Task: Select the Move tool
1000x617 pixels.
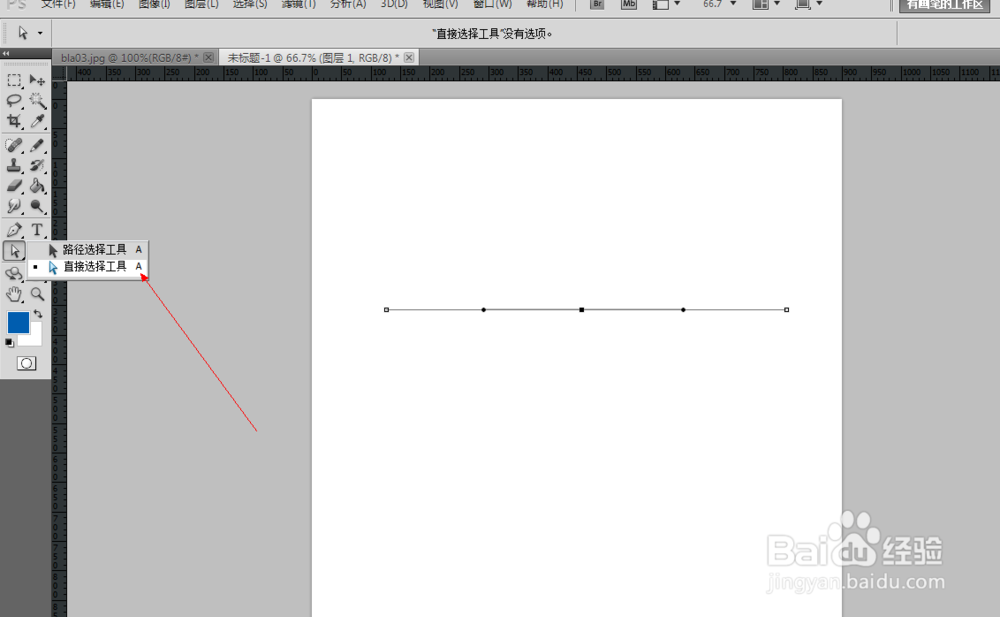Action: (37, 80)
